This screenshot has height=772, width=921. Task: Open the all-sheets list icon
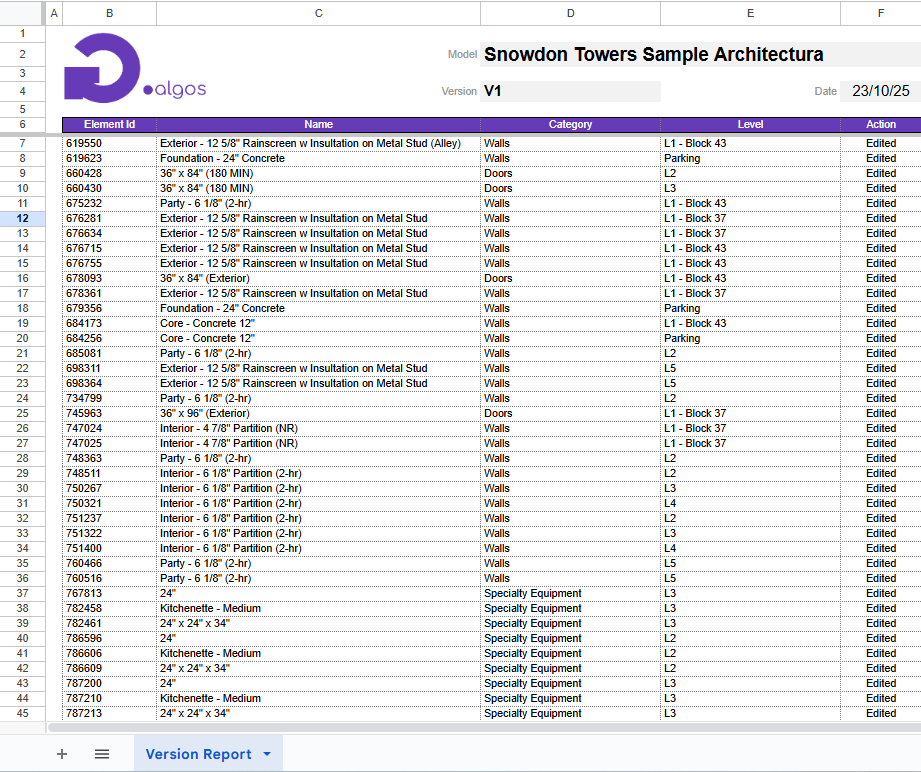tap(101, 754)
